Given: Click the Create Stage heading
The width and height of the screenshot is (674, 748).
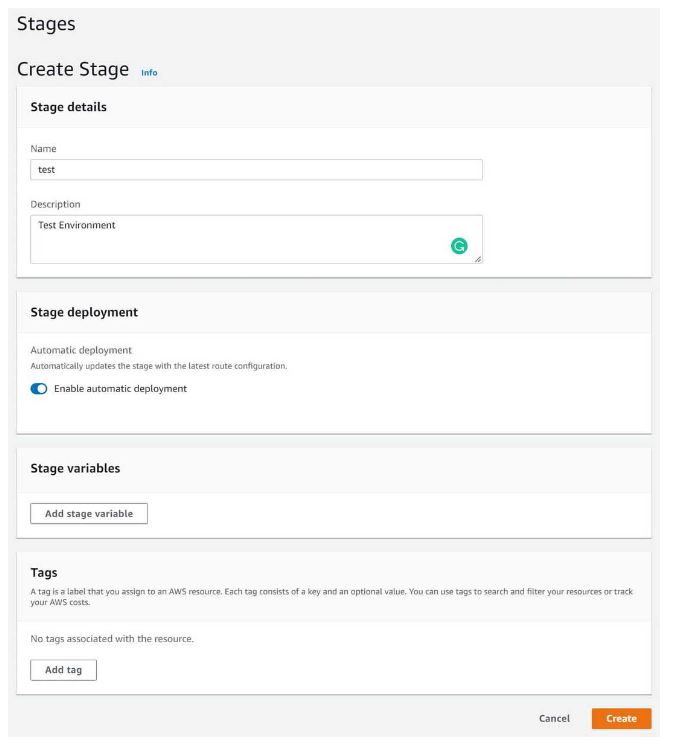Looking at the screenshot, I should coord(73,70).
